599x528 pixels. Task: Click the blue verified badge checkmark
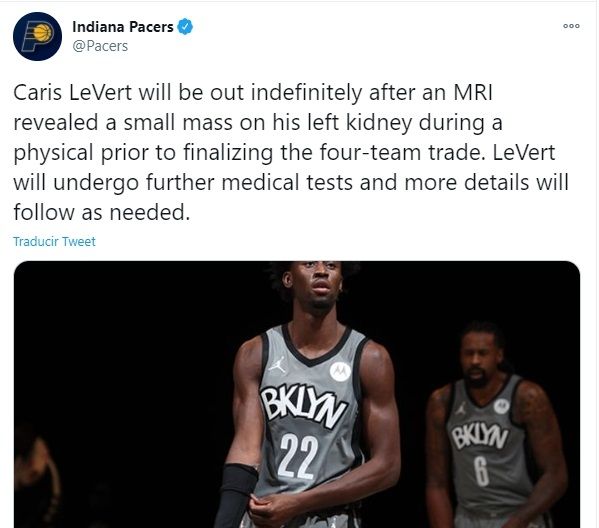pyautogui.click(x=185, y=27)
